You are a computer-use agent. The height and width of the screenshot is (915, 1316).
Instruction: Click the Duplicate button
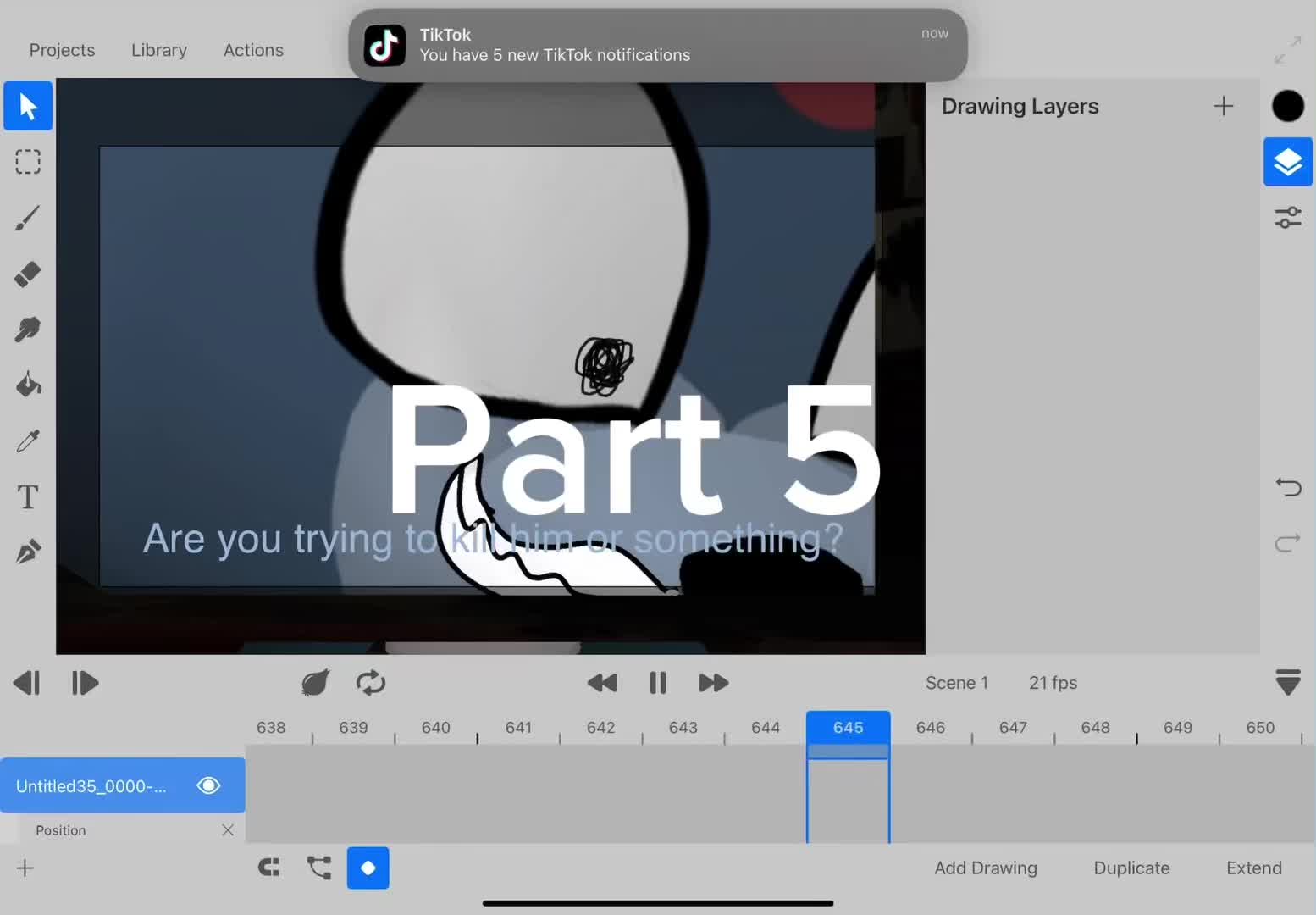pos(1131,868)
